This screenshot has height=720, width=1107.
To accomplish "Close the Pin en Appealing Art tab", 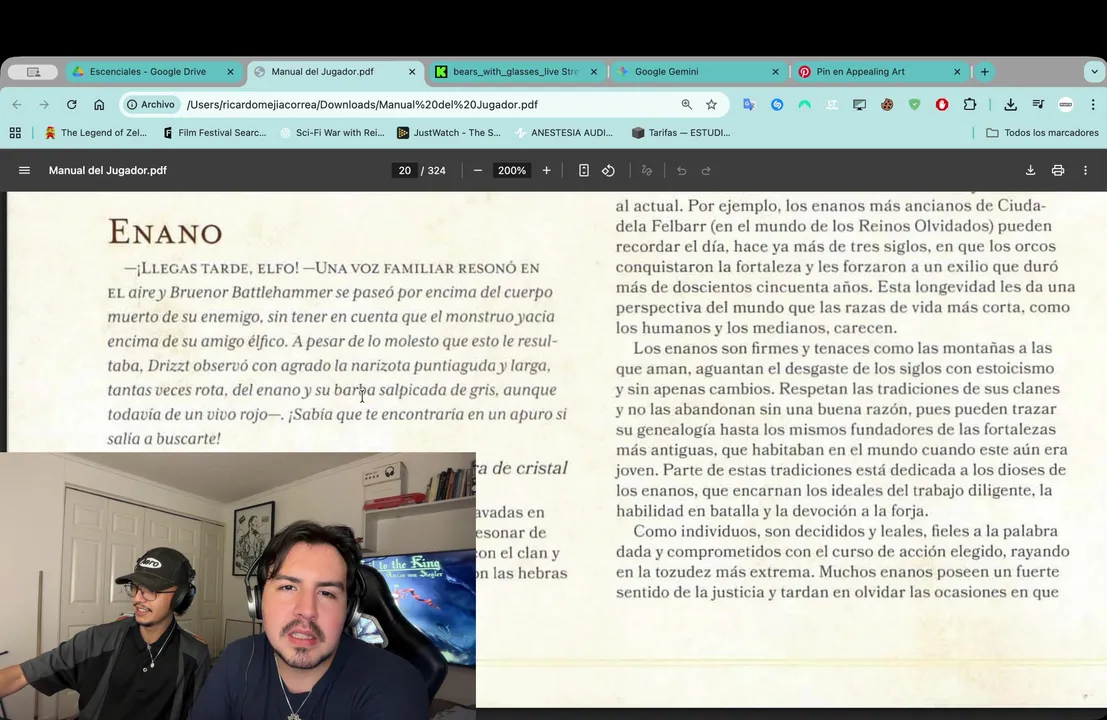I will click(957, 71).
